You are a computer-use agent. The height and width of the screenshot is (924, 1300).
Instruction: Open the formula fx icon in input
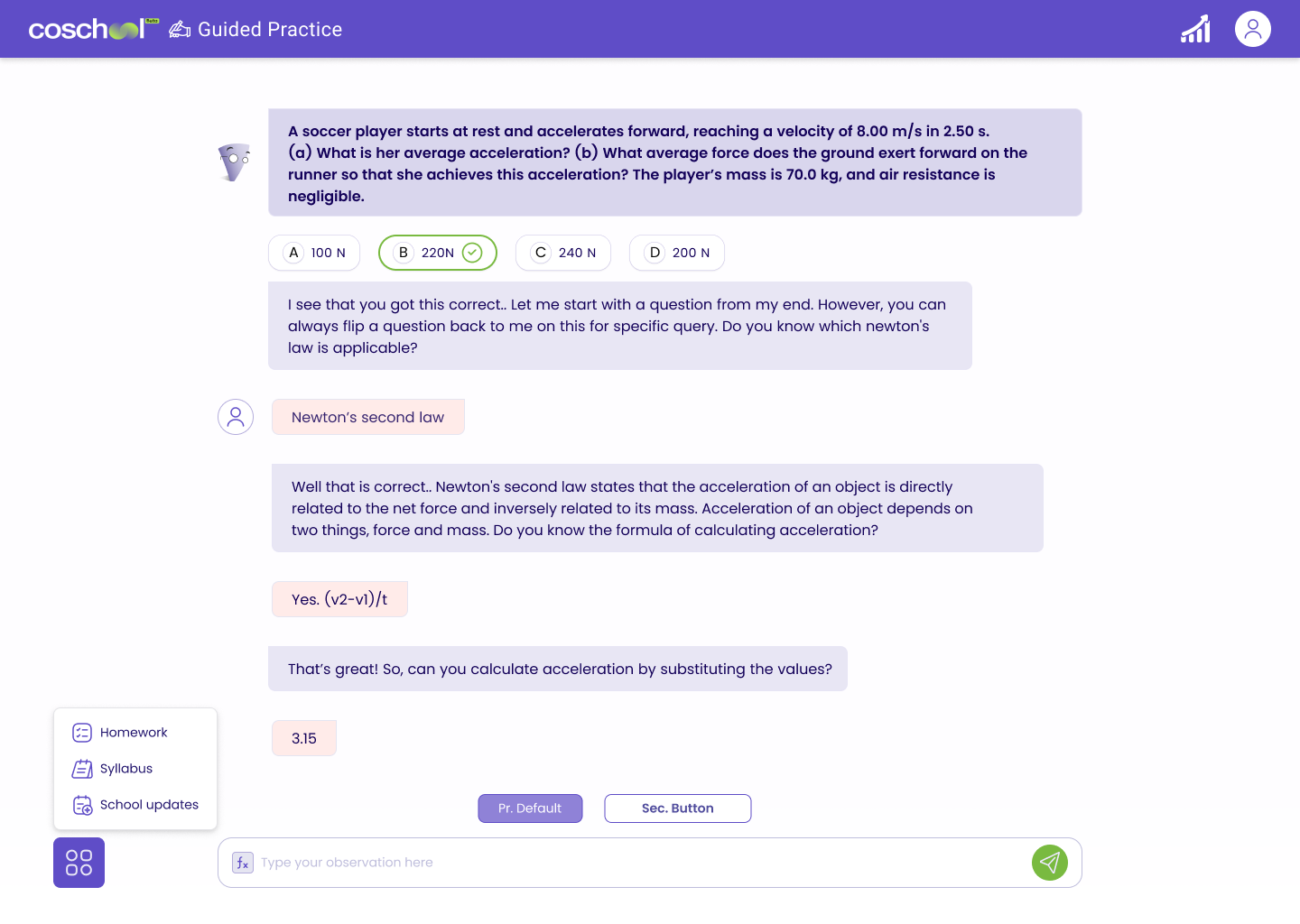pos(243,863)
